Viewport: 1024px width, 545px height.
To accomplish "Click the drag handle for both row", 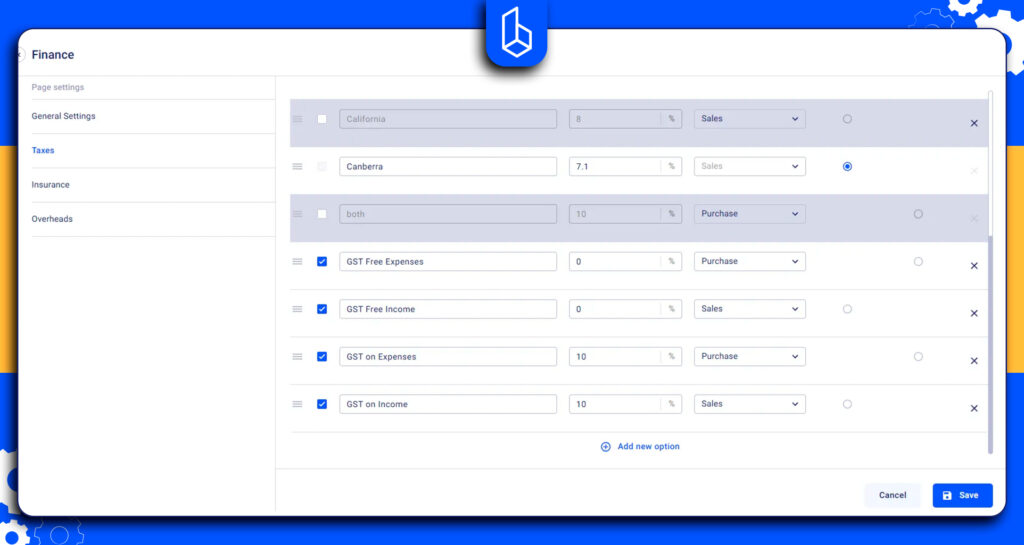I will (x=297, y=214).
